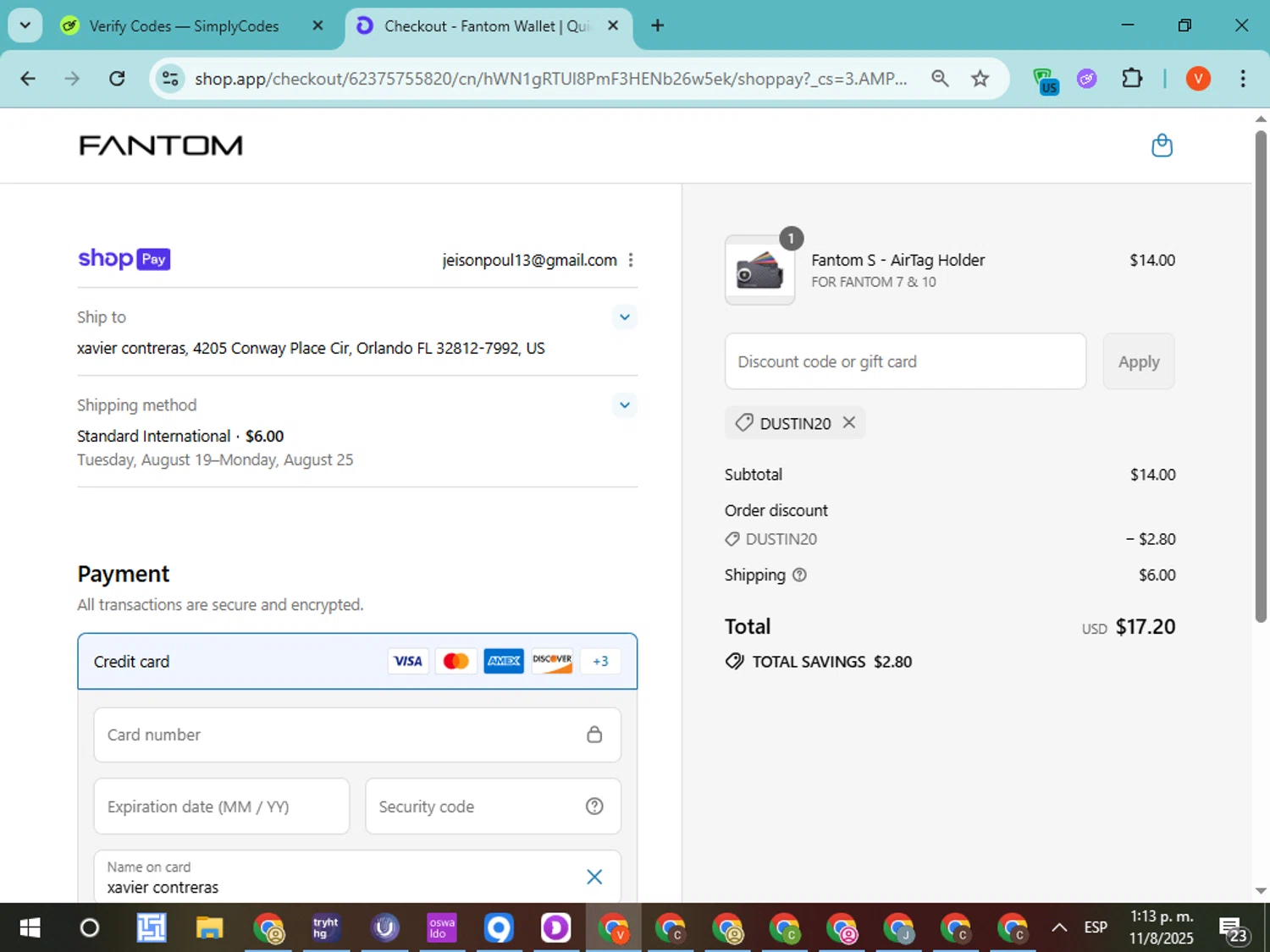Open a new browser tab
Image resolution: width=1270 pixels, height=952 pixels.
tap(657, 25)
